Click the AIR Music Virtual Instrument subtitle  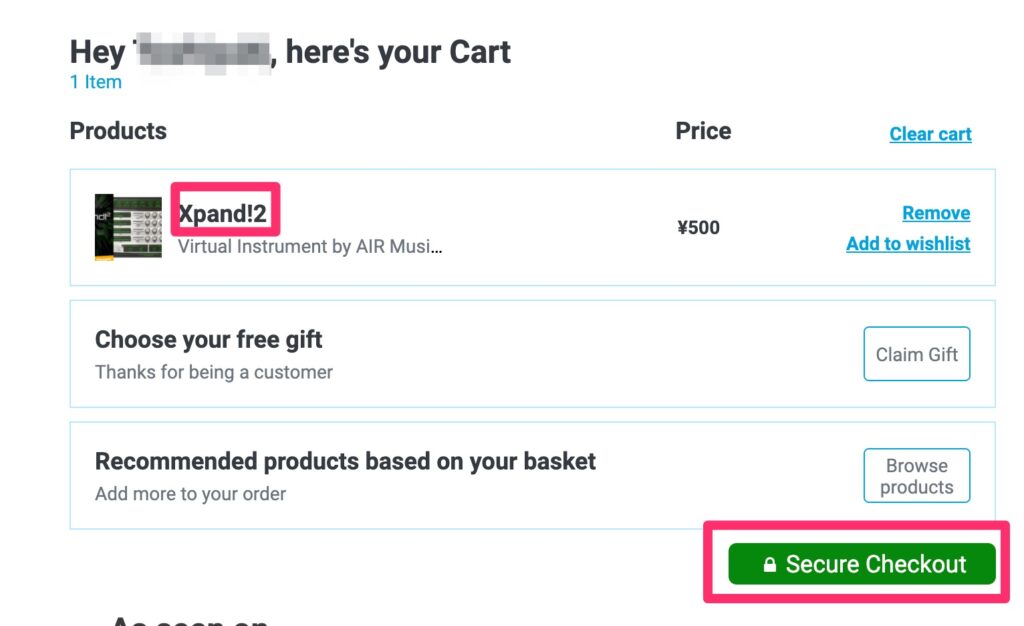(307, 246)
